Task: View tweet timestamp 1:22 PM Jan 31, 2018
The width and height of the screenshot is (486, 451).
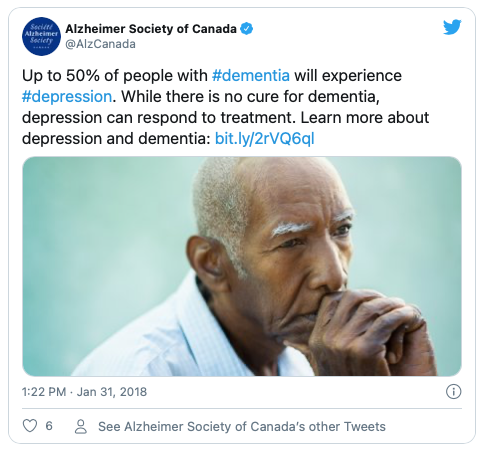Action: click(x=84, y=392)
